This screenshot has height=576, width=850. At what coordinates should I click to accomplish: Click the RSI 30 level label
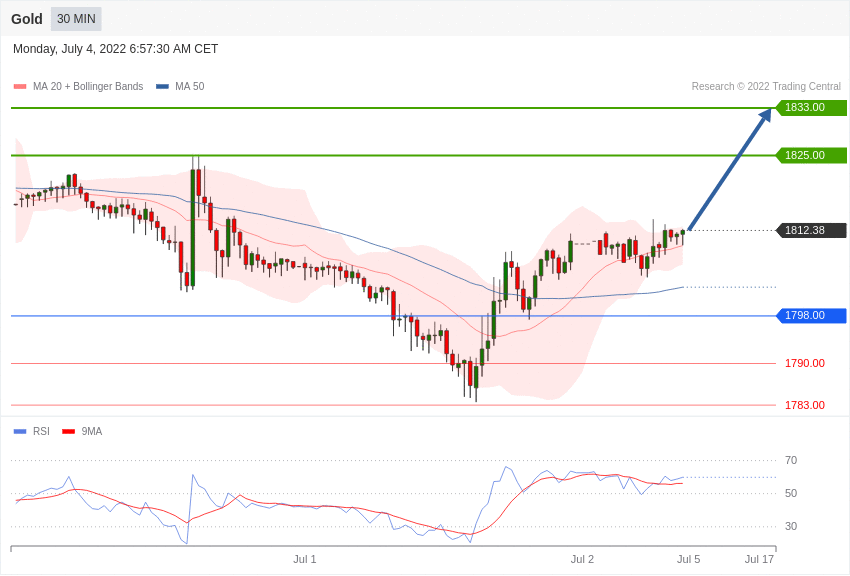791,526
